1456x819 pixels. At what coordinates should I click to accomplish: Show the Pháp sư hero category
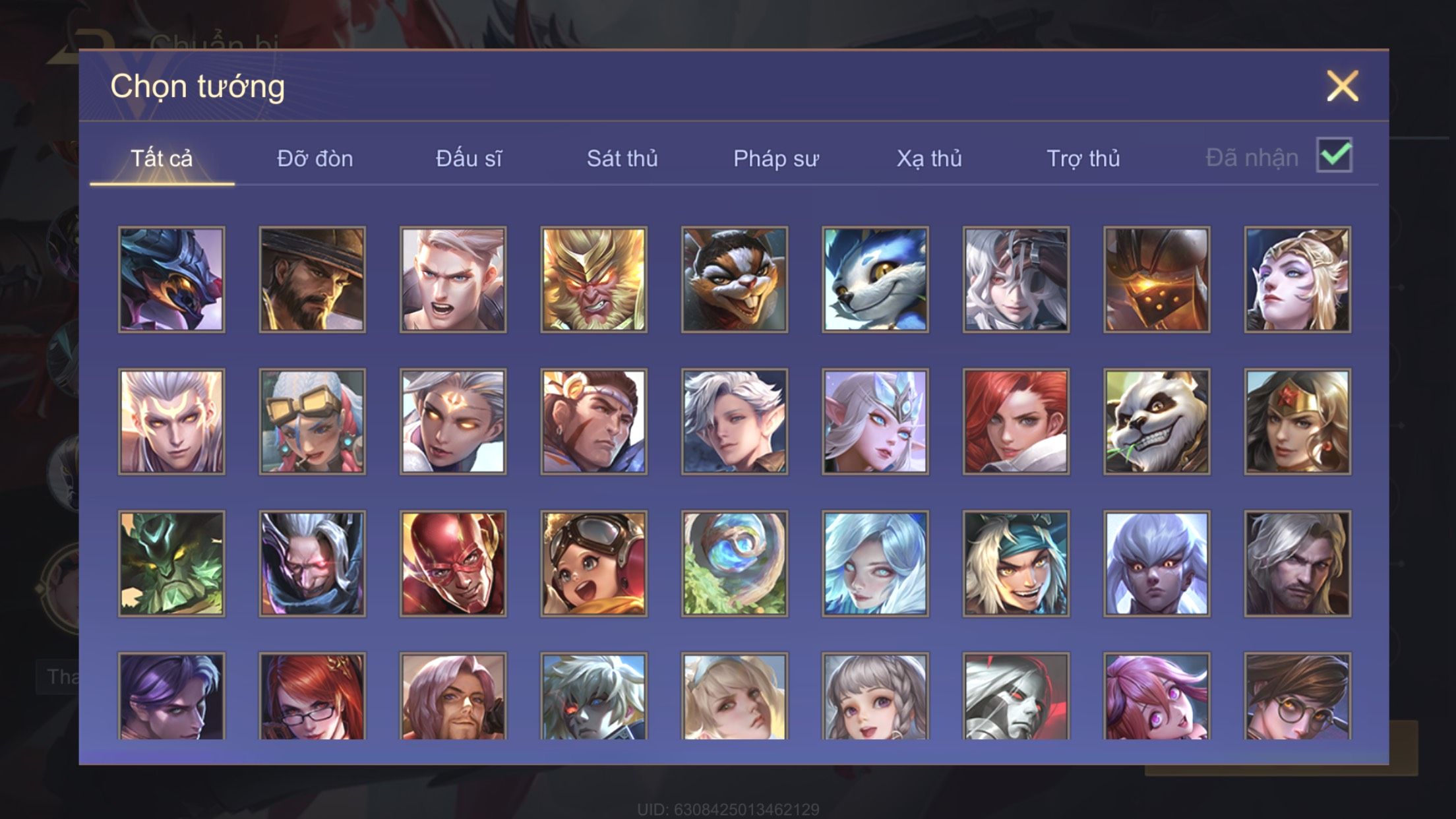(x=775, y=158)
